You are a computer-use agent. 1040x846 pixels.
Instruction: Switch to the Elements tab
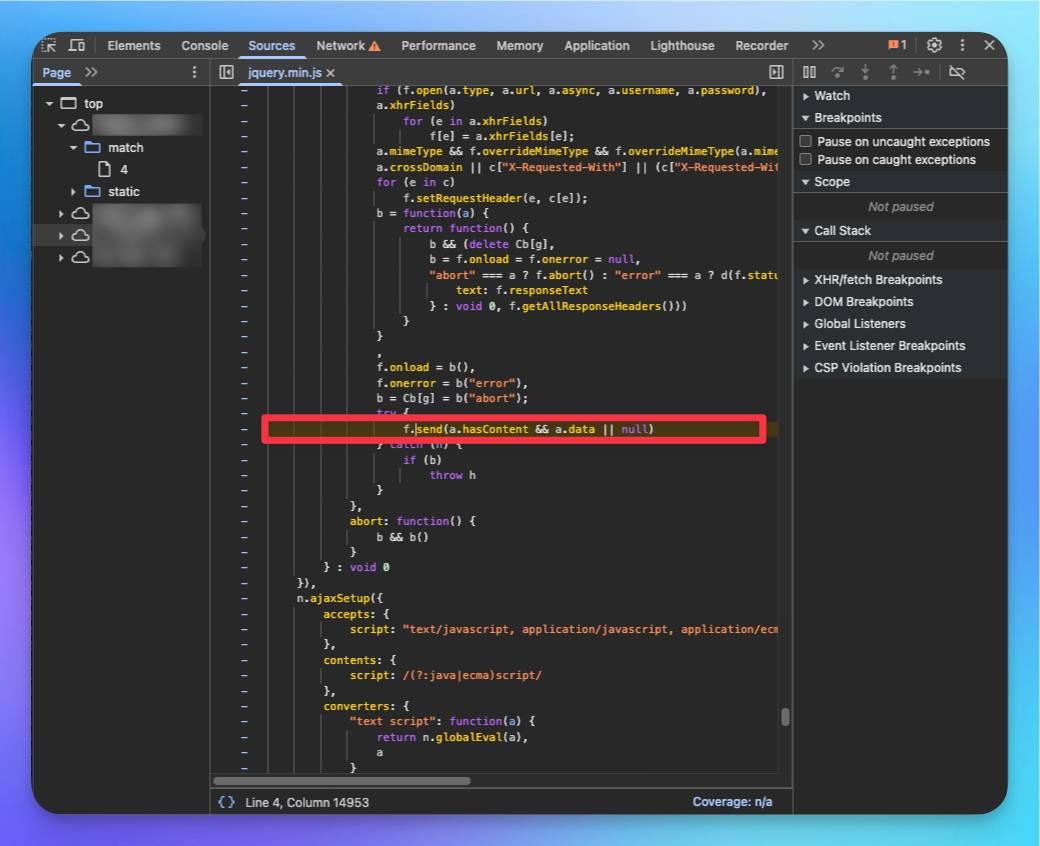[x=134, y=46]
